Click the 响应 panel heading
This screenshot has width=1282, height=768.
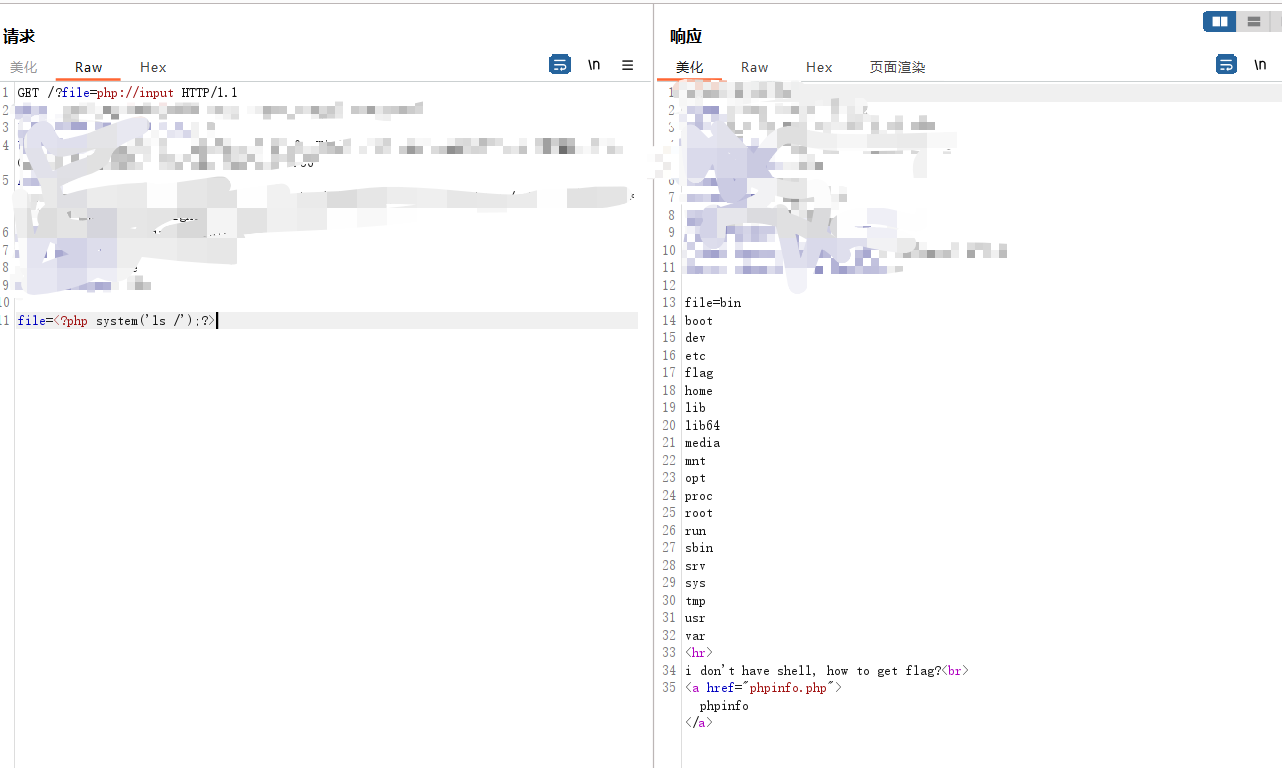click(686, 37)
